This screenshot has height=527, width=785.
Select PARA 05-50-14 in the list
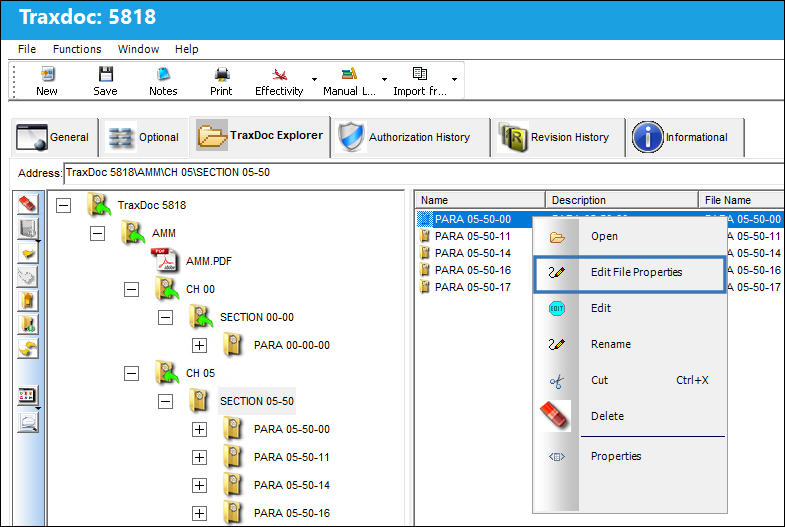(473, 253)
